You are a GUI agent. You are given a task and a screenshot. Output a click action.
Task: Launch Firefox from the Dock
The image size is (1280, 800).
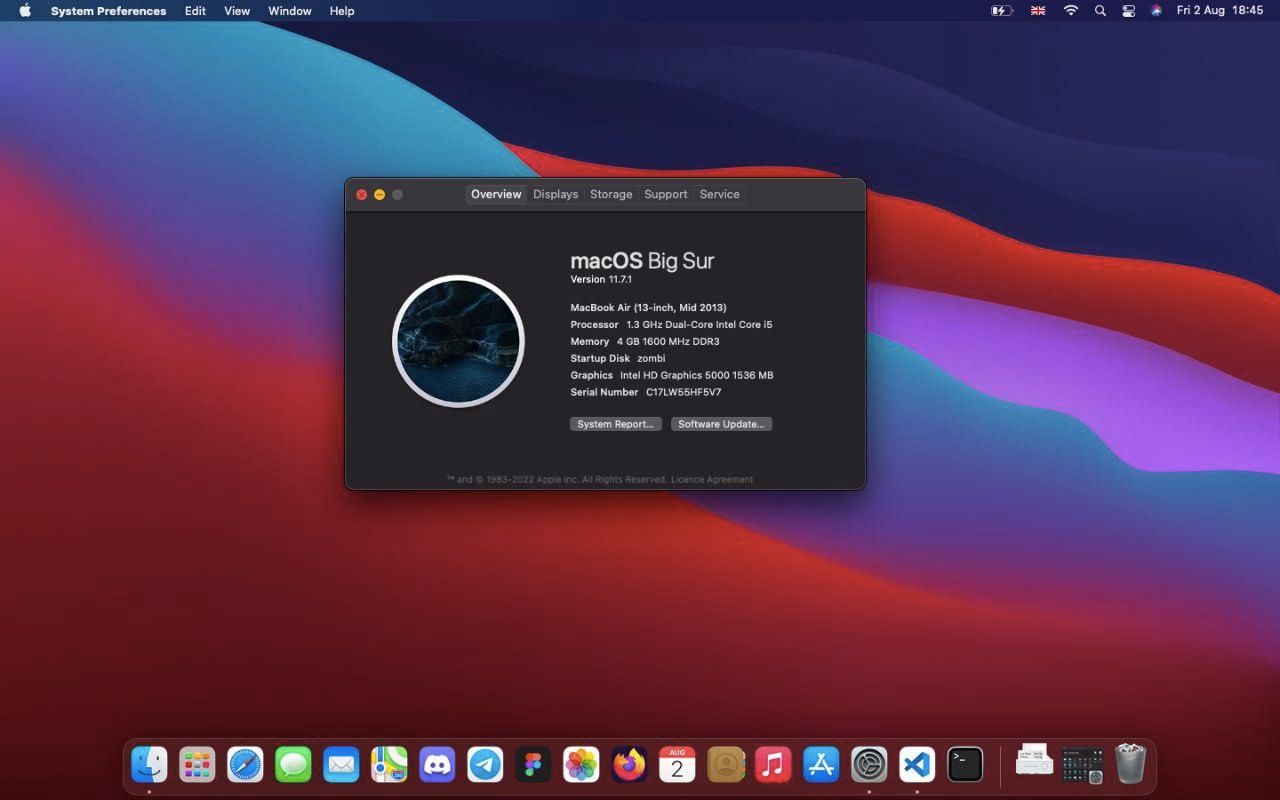[629, 765]
